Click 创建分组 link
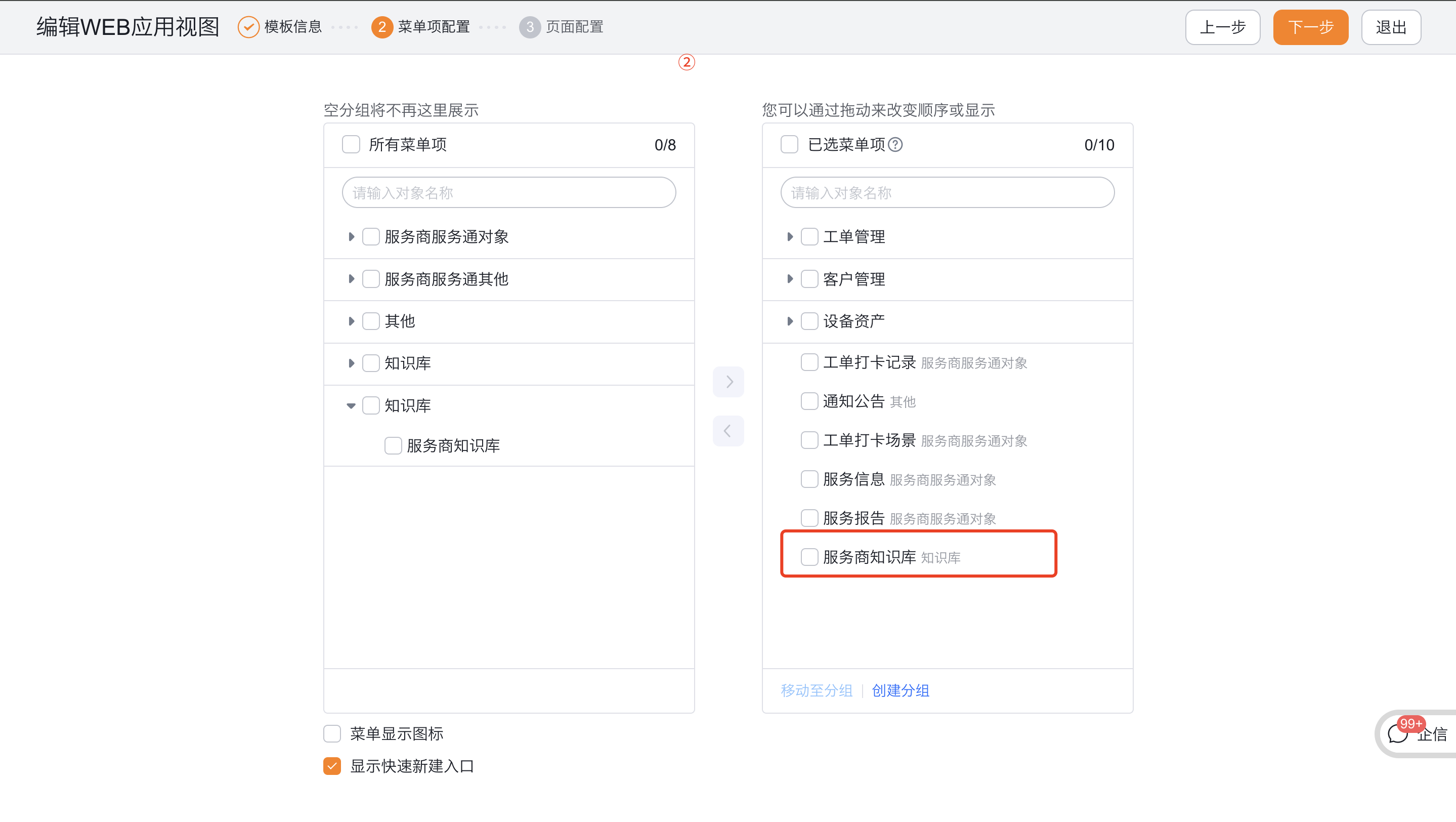The height and width of the screenshot is (822, 1456). (901, 690)
